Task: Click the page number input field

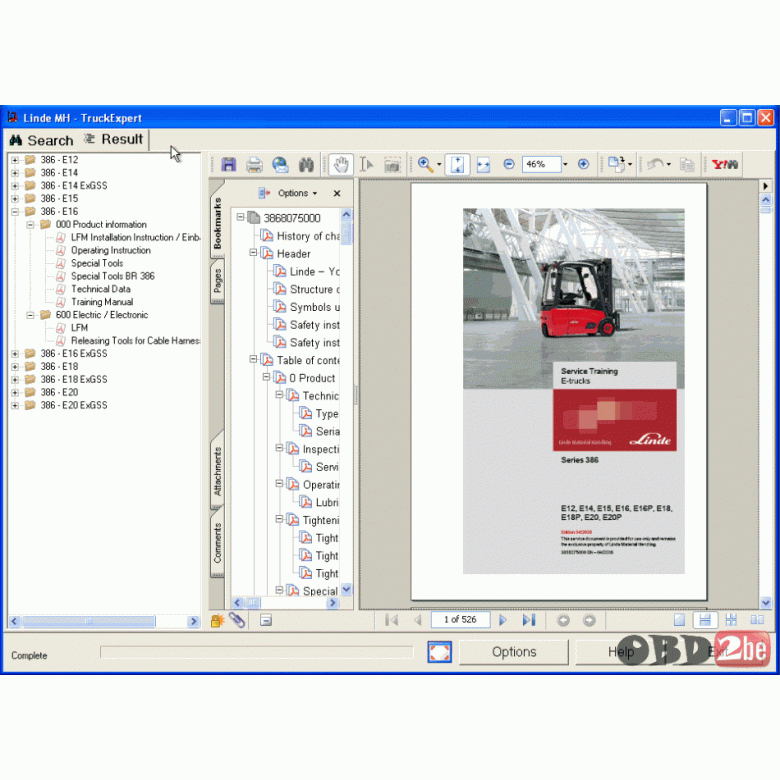Action: [460, 619]
